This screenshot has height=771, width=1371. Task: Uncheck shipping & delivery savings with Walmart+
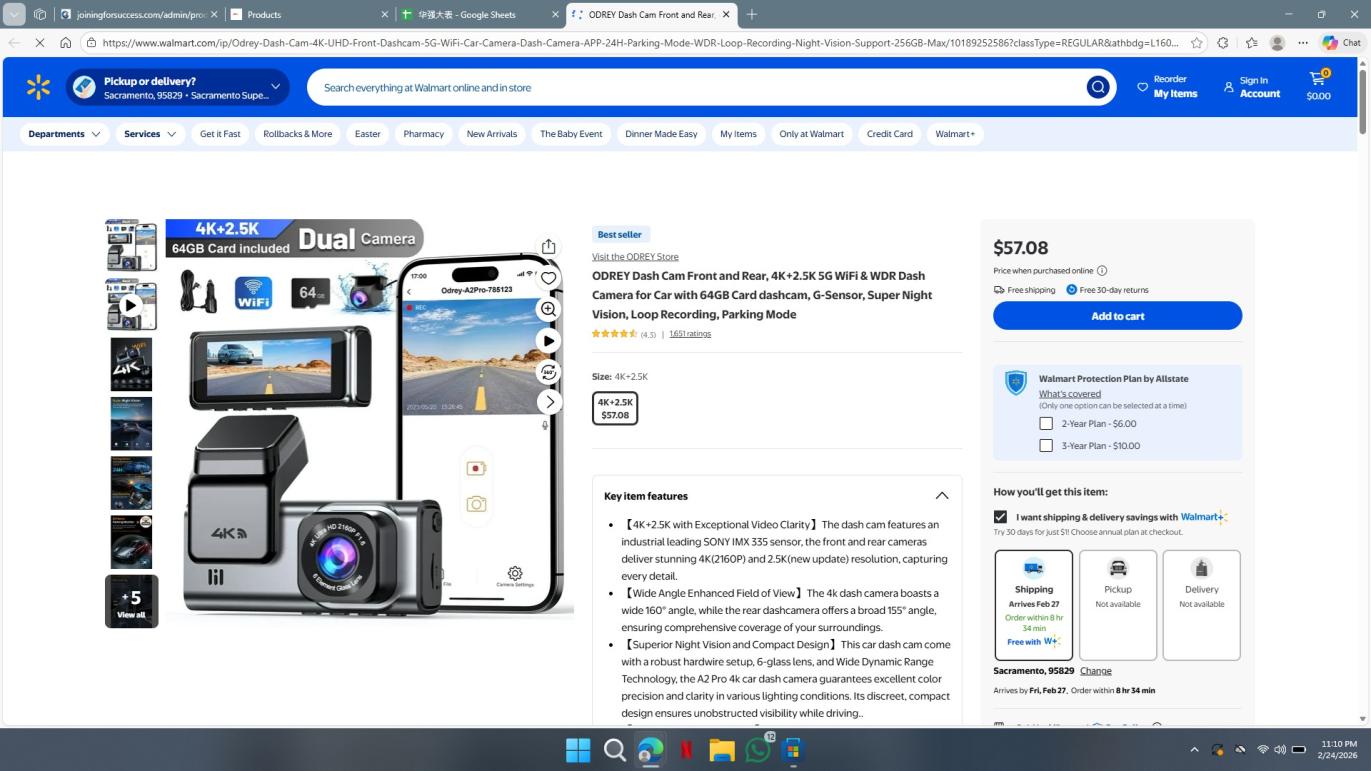coord(1000,517)
